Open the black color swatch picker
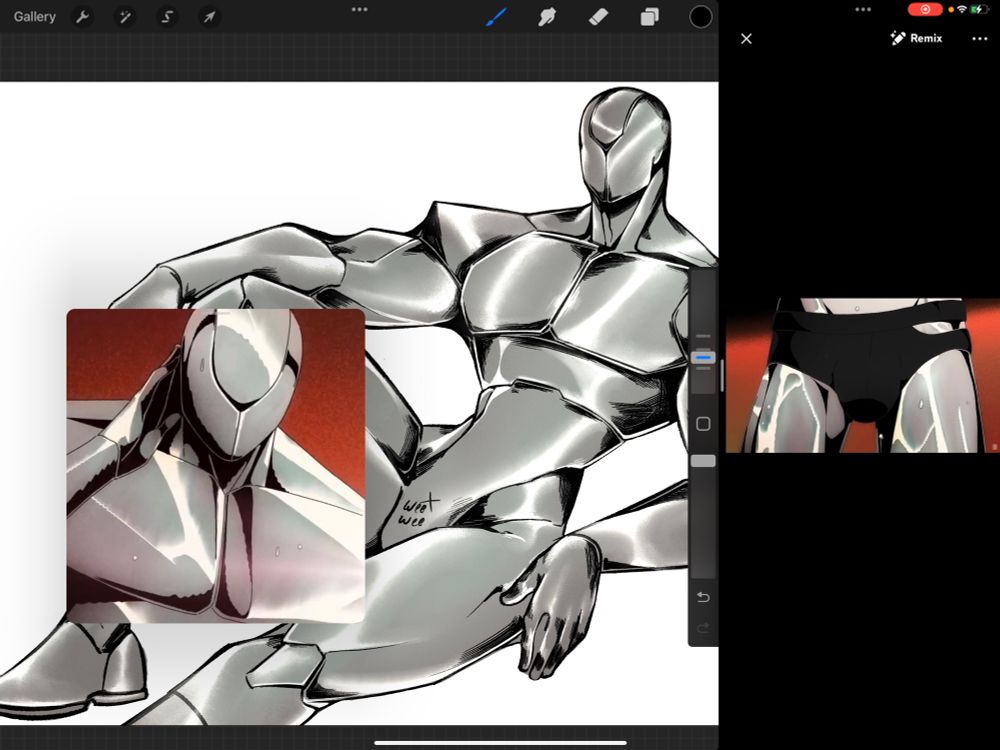The image size is (1000, 750). click(x=700, y=17)
